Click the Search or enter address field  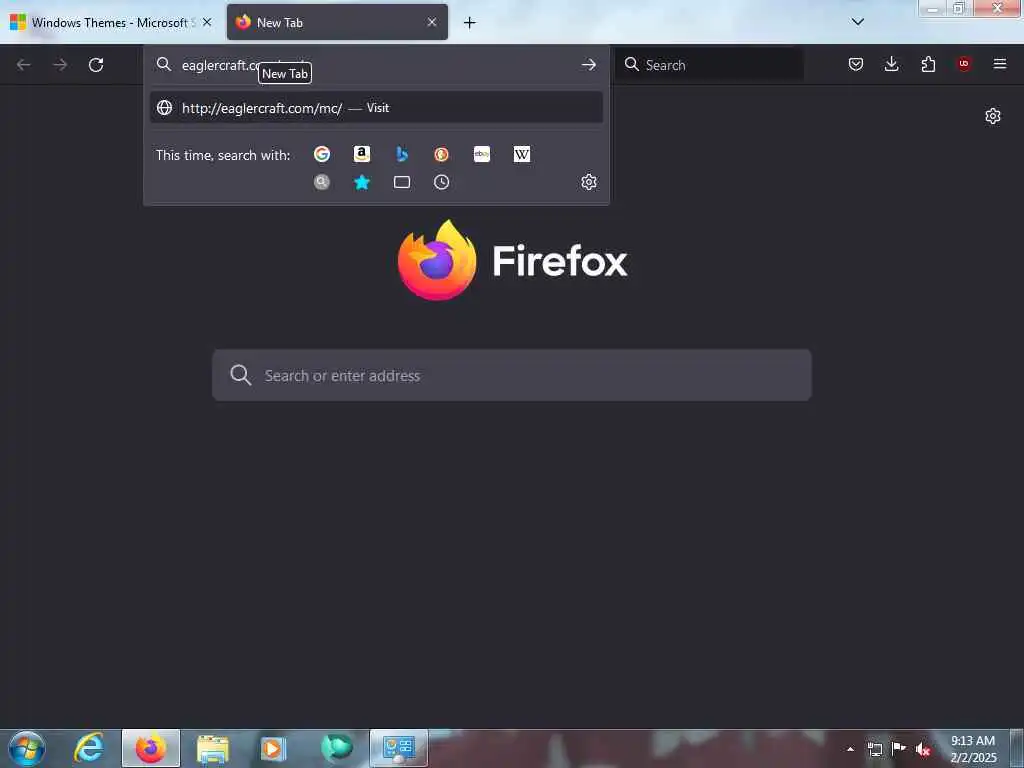512,376
